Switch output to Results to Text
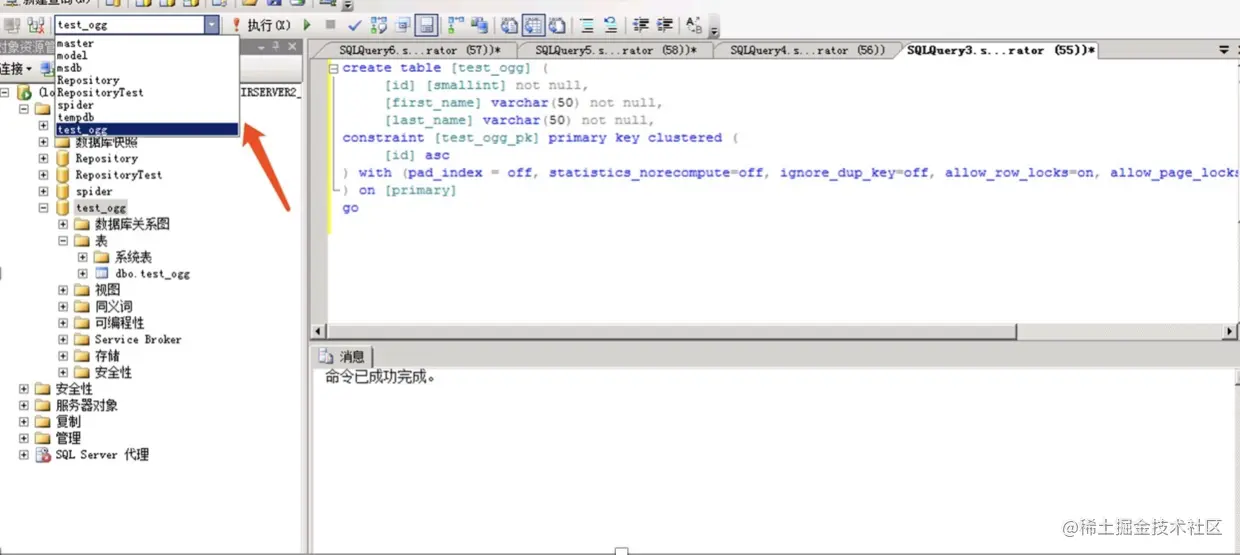 click(510, 25)
